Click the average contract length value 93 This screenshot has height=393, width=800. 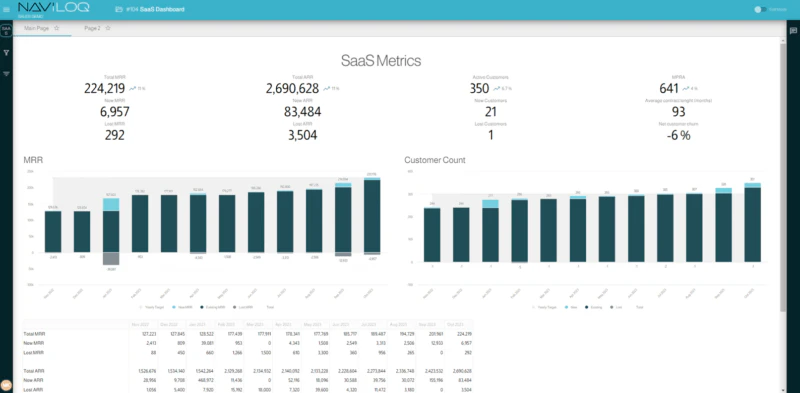point(678,112)
